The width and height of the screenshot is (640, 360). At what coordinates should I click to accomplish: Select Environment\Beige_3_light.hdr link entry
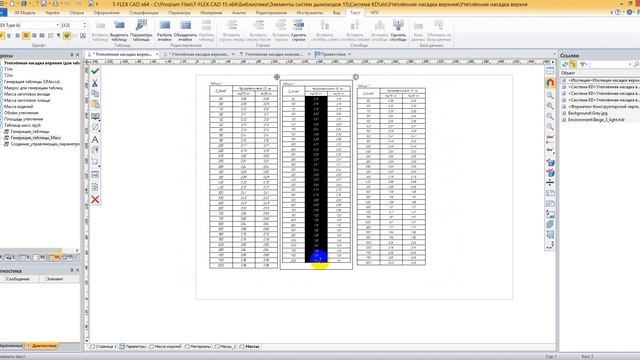point(596,120)
